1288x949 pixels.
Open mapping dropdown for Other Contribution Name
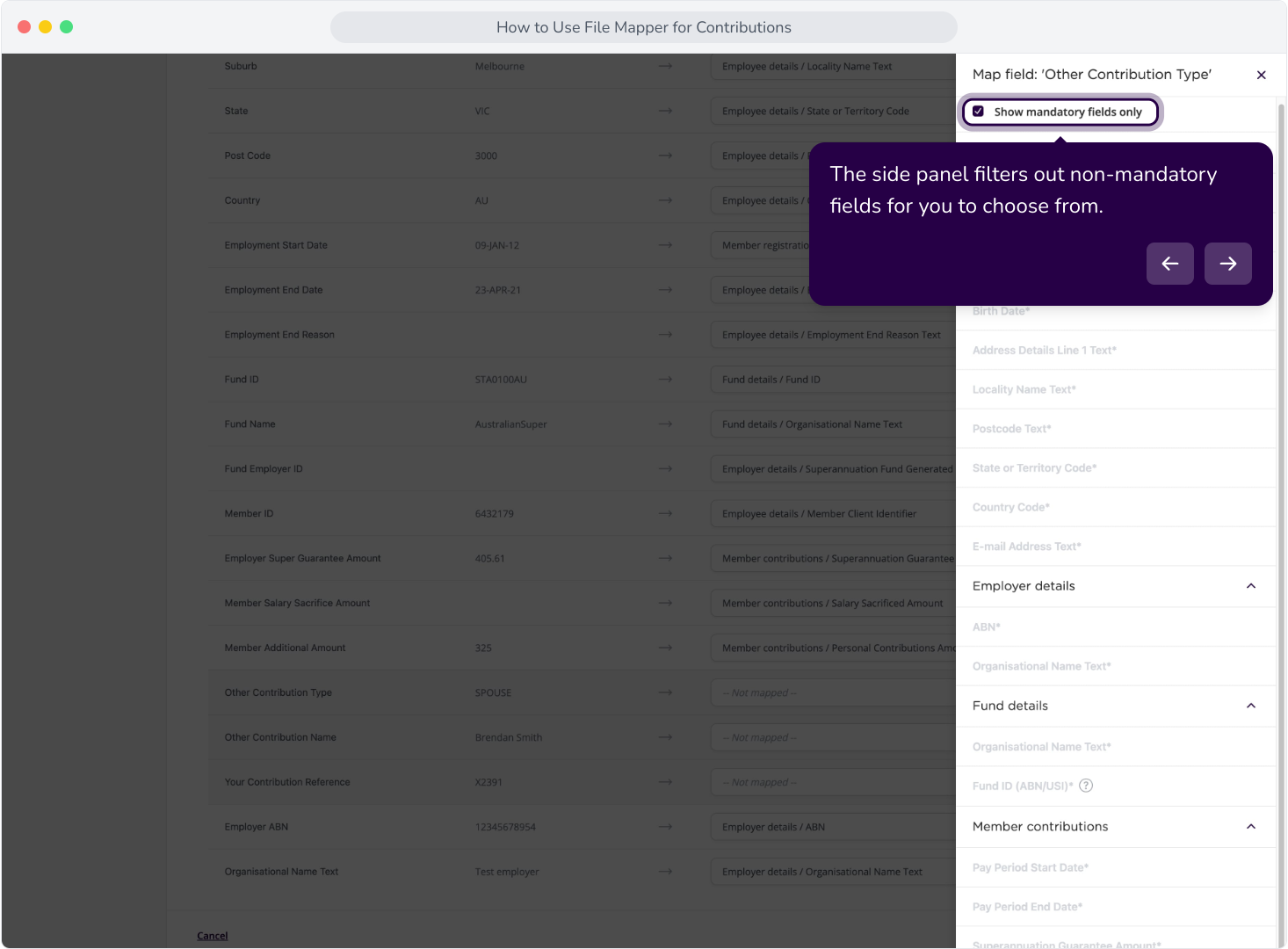point(832,737)
